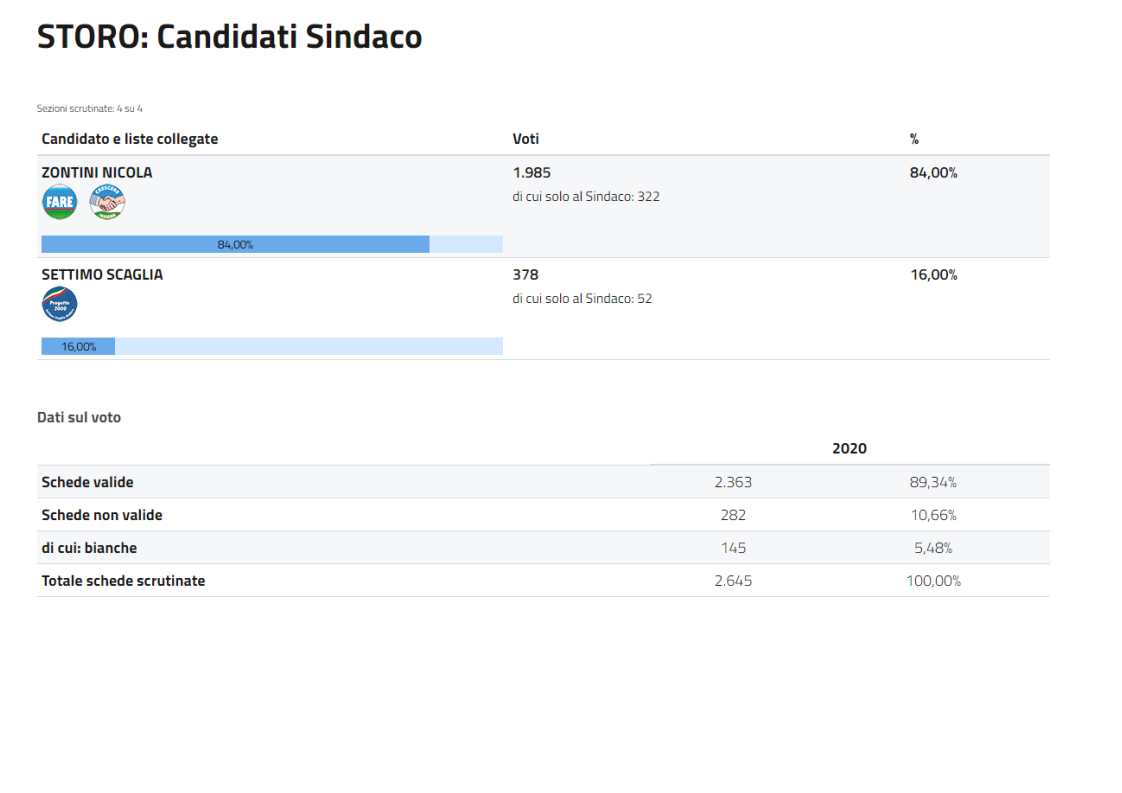Click the 'Totale schede scrutinate' row label
The height and width of the screenshot is (793, 1122).
pyautogui.click(x=123, y=581)
